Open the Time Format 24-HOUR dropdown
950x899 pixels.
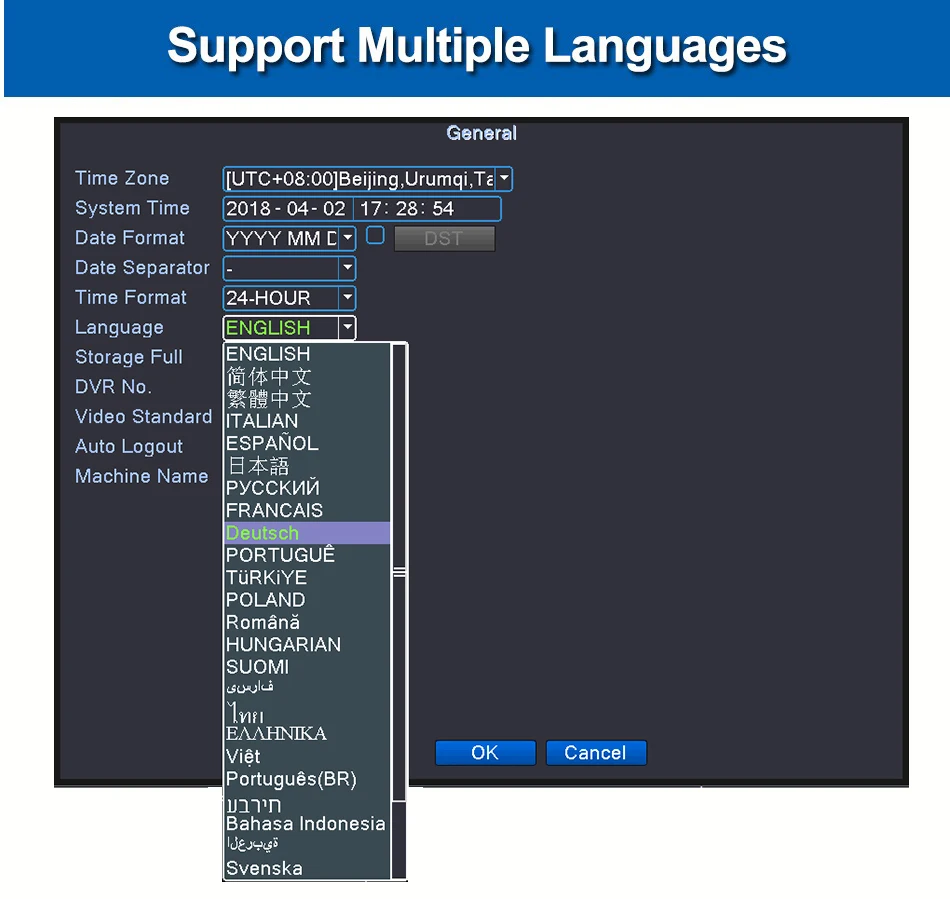tap(290, 297)
